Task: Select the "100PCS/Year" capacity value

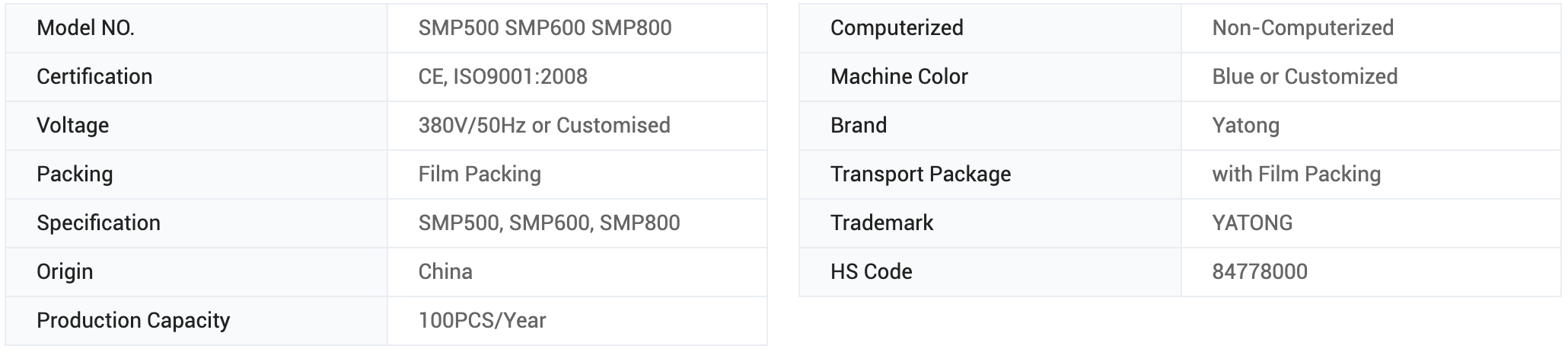Action: [482, 321]
